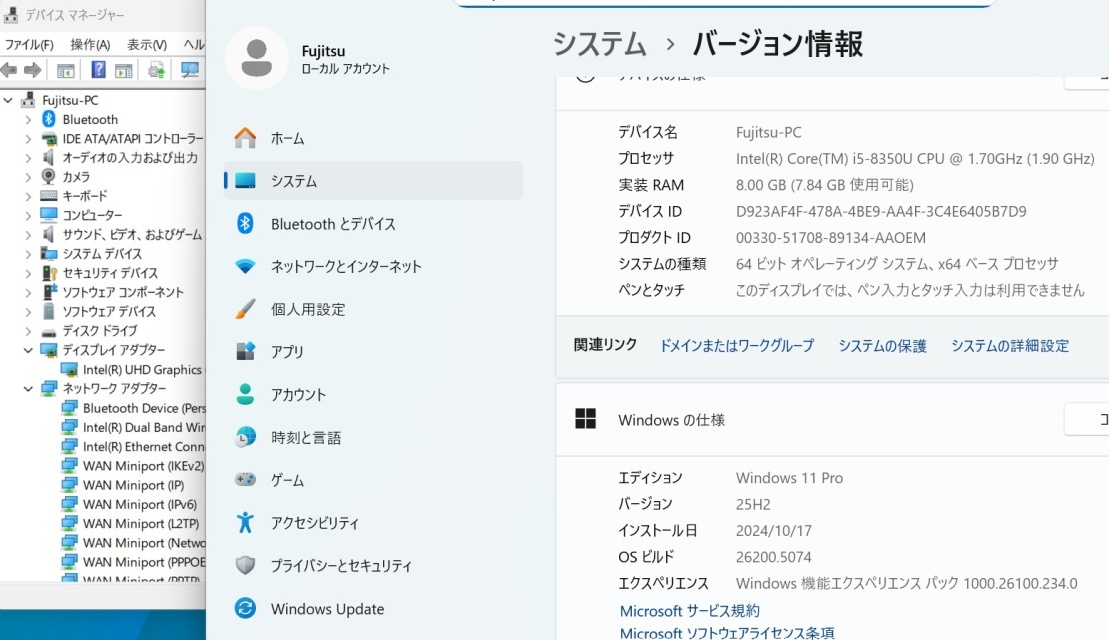
Task: Open the 操作(A) menu
Action: (90, 45)
